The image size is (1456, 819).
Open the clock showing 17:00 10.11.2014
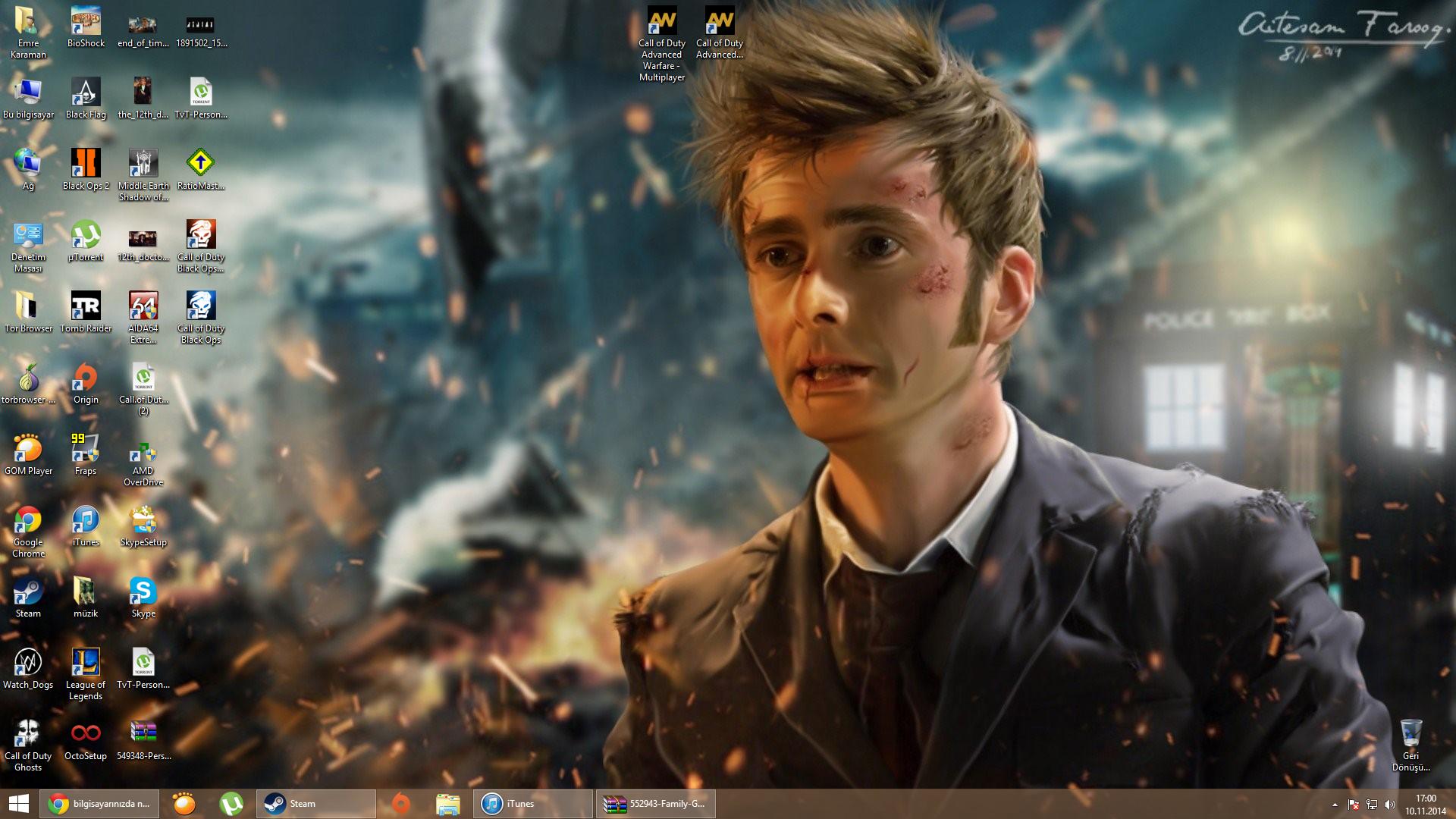(1426, 805)
